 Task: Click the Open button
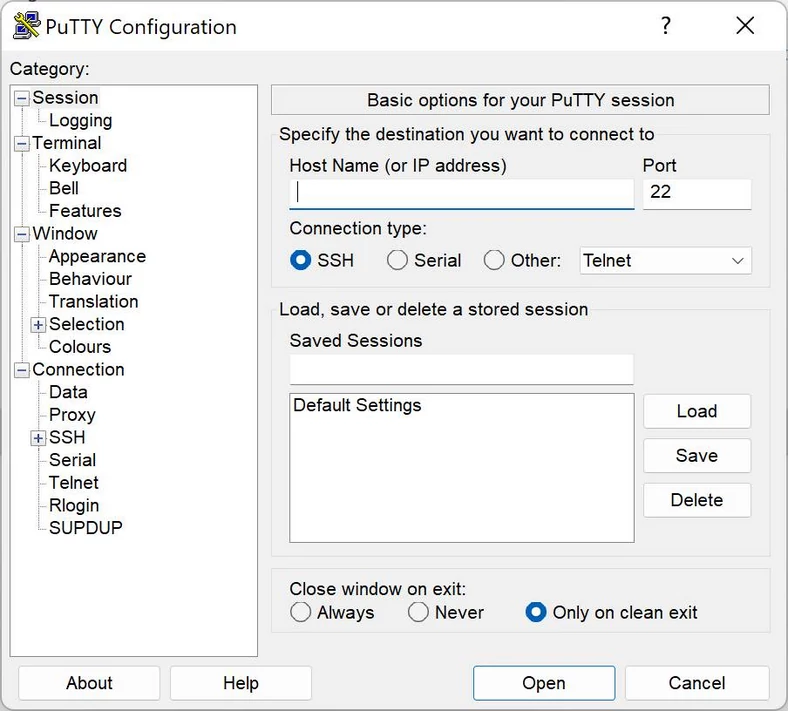point(543,683)
